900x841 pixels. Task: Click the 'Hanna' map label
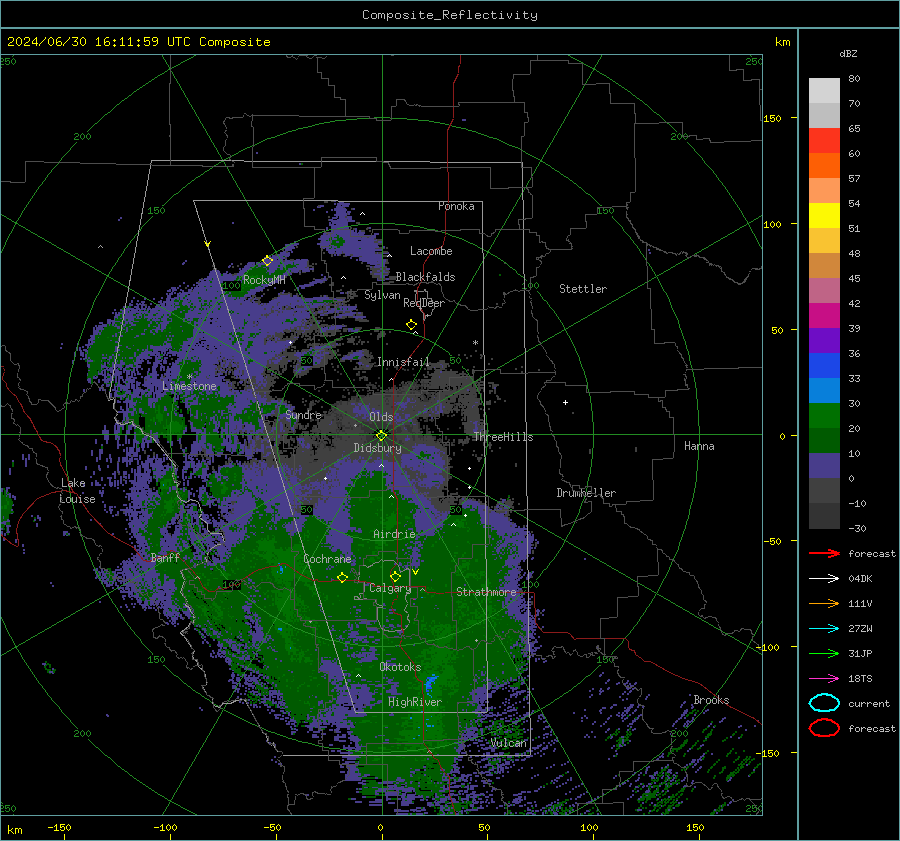pos(699,446)
